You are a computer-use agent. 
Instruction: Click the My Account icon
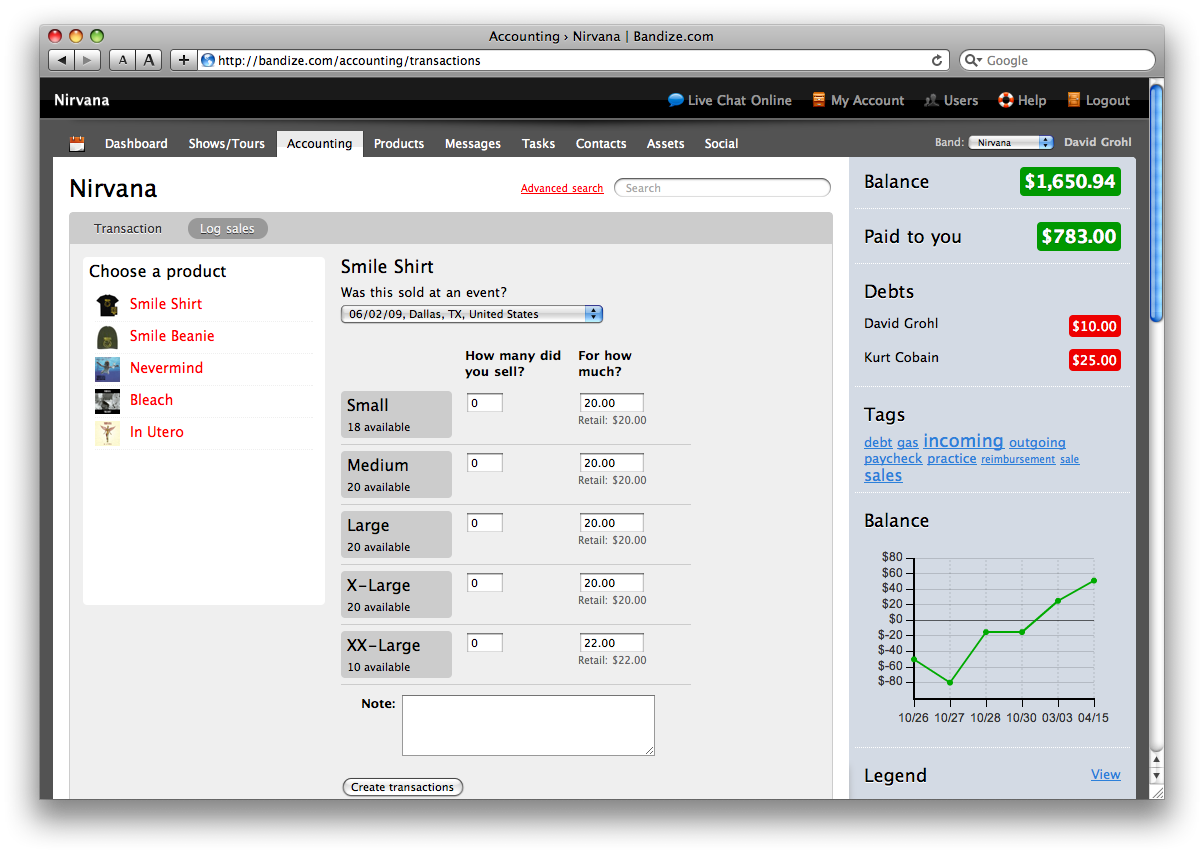pos(819,100)
